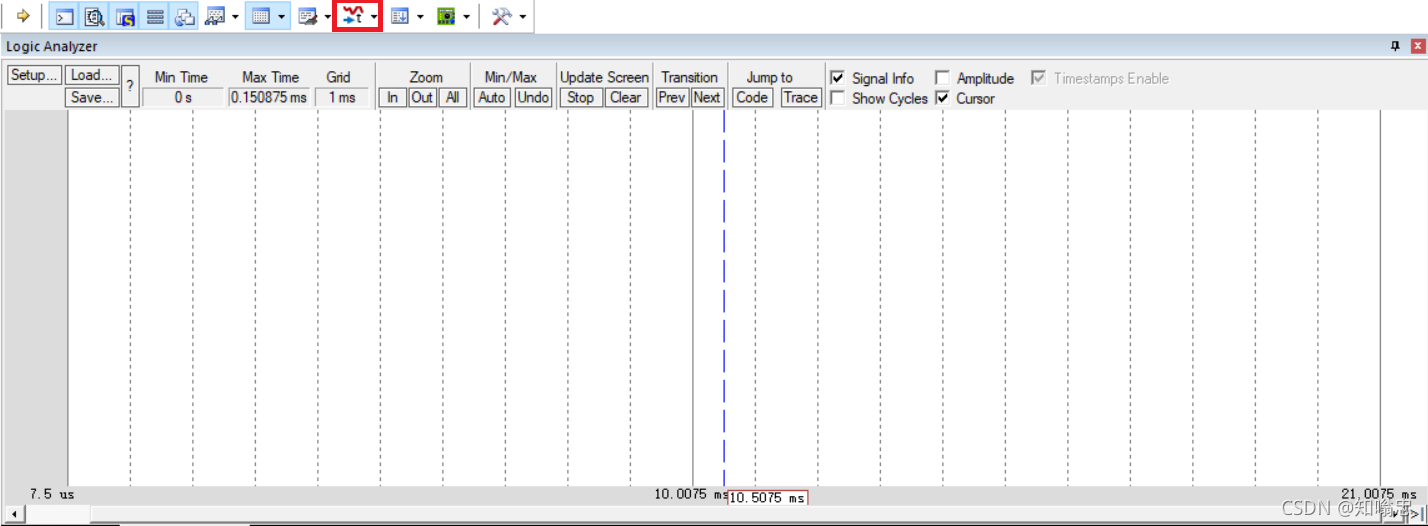
Task: Click the Grid value 1 ms
Action: coord(341,97)
